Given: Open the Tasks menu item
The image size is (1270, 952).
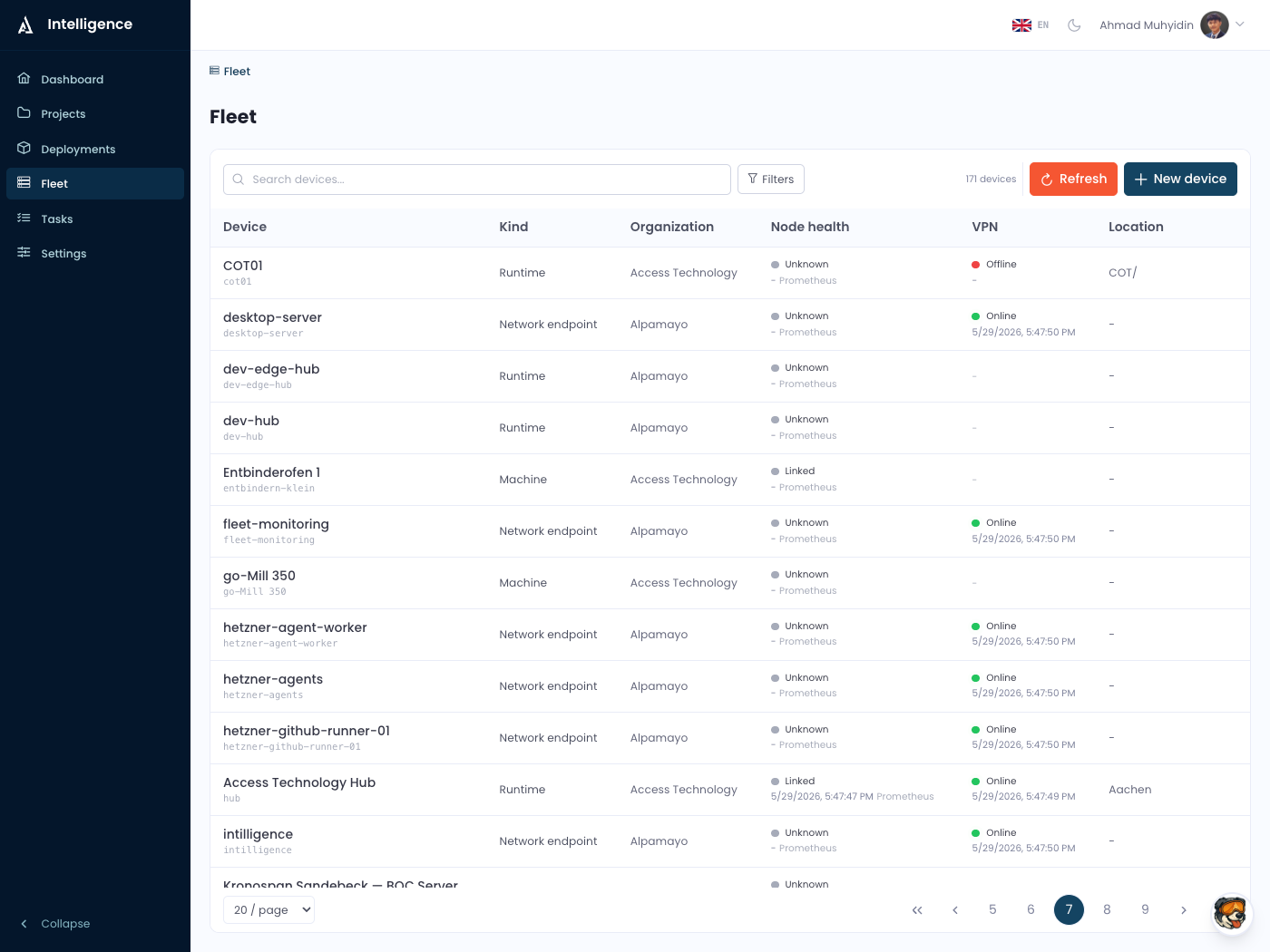Looking at the screenshot, I should 95,219.
